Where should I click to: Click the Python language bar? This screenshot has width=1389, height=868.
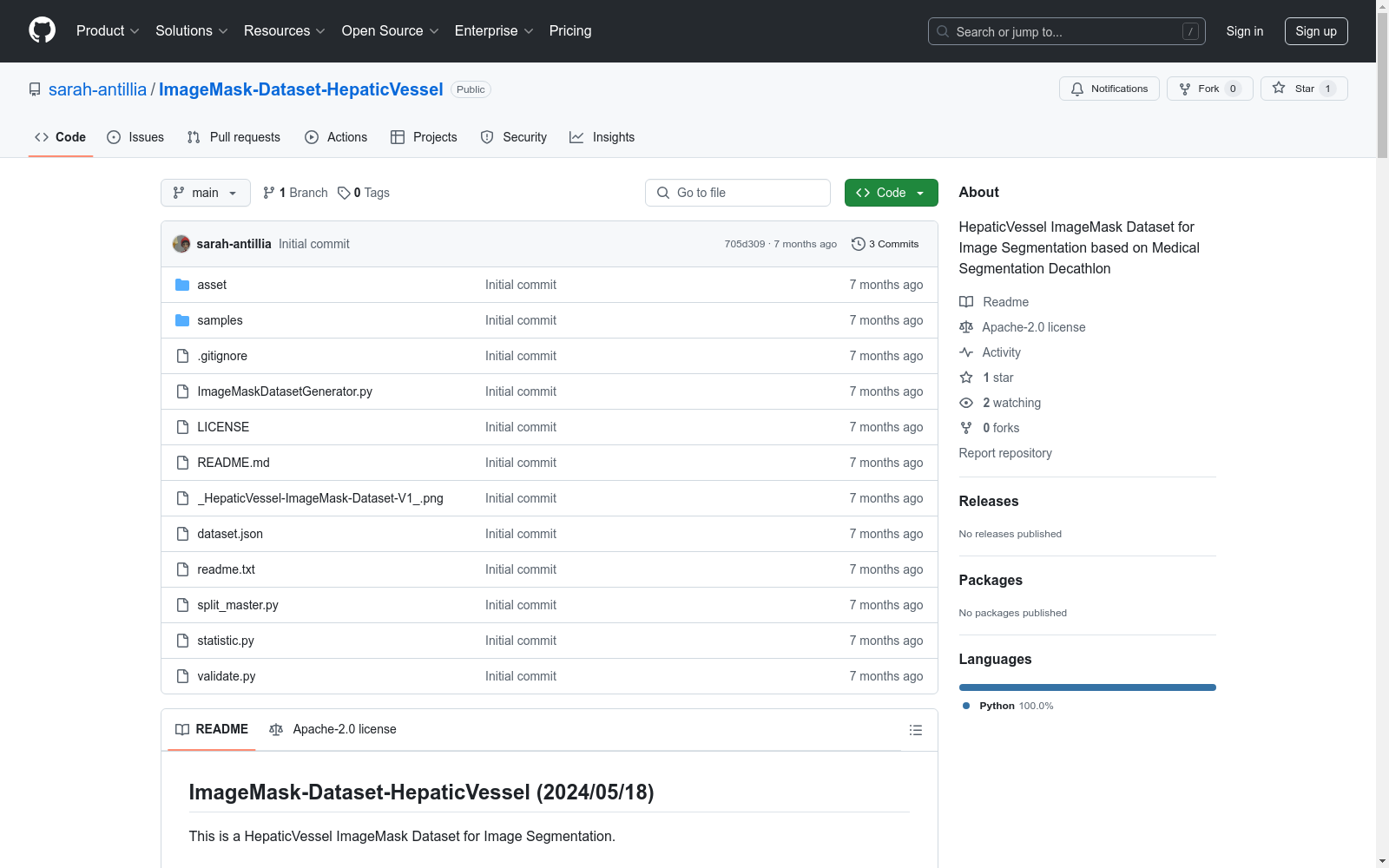tap(1087, 687)
